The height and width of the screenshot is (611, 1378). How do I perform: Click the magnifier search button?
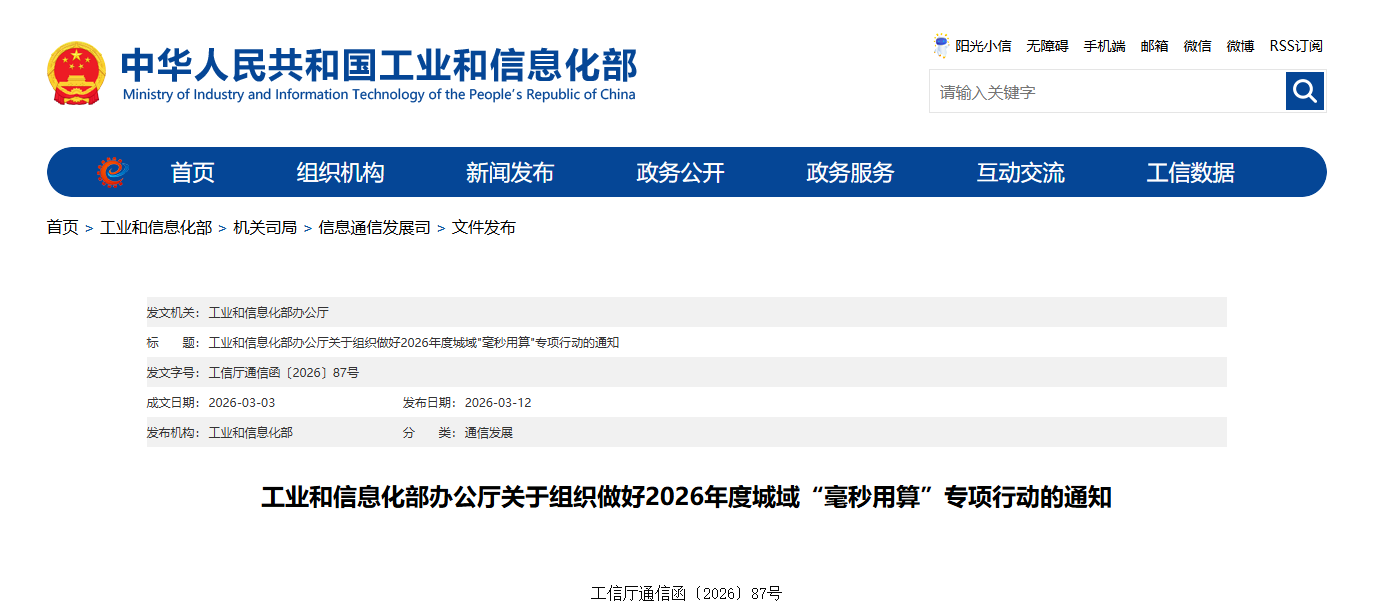coord(1305,91)
